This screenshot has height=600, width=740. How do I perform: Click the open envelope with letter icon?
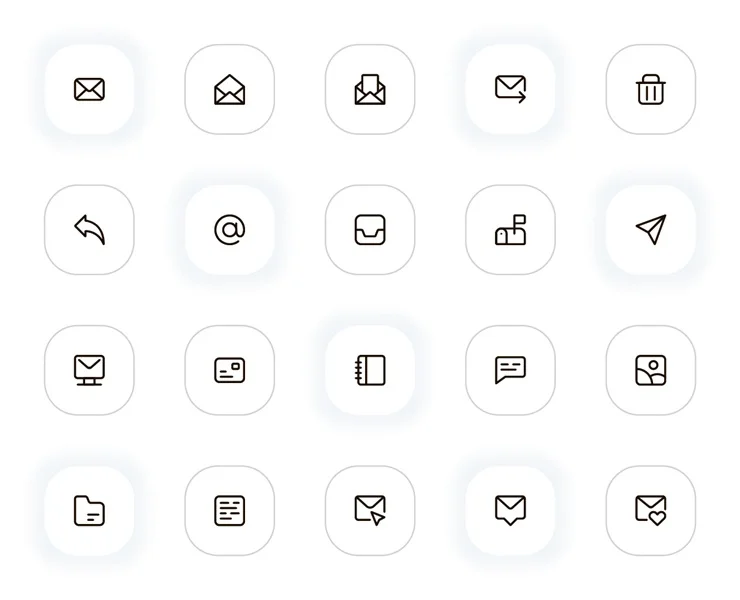[370, 89]
